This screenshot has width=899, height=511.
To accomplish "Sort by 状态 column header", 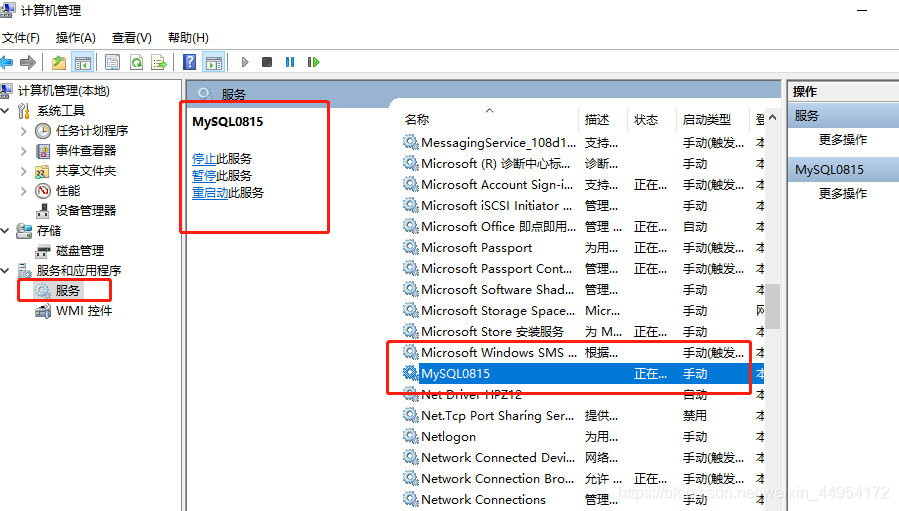I will (646, 119).
